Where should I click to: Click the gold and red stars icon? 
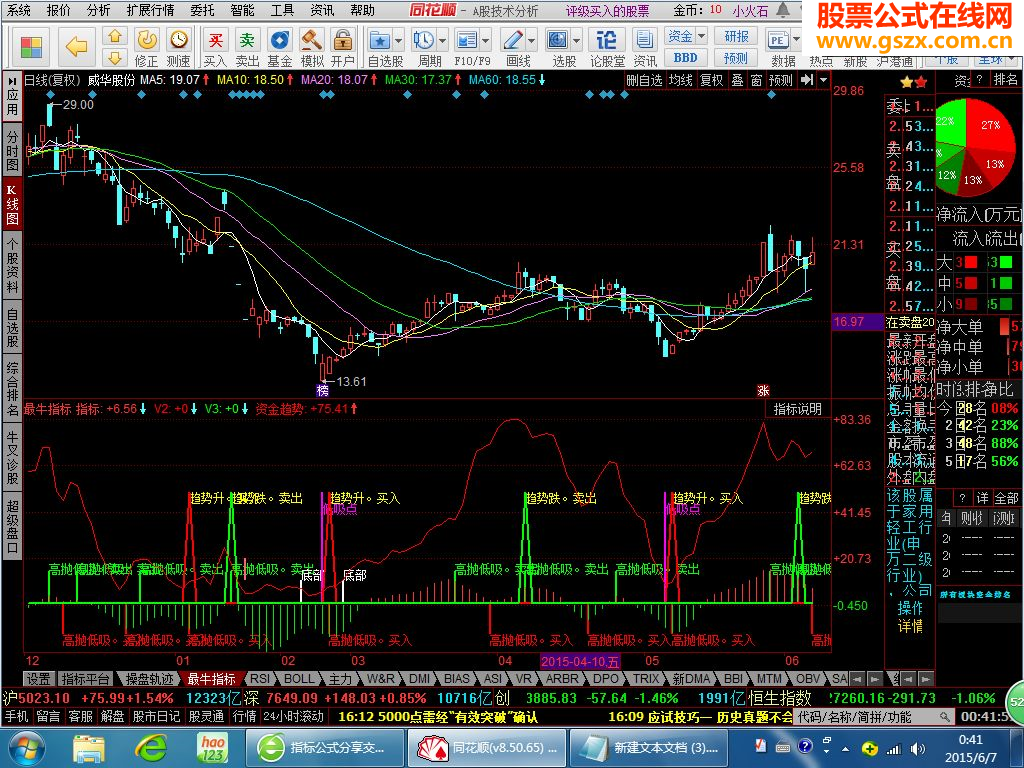(914, 82)
